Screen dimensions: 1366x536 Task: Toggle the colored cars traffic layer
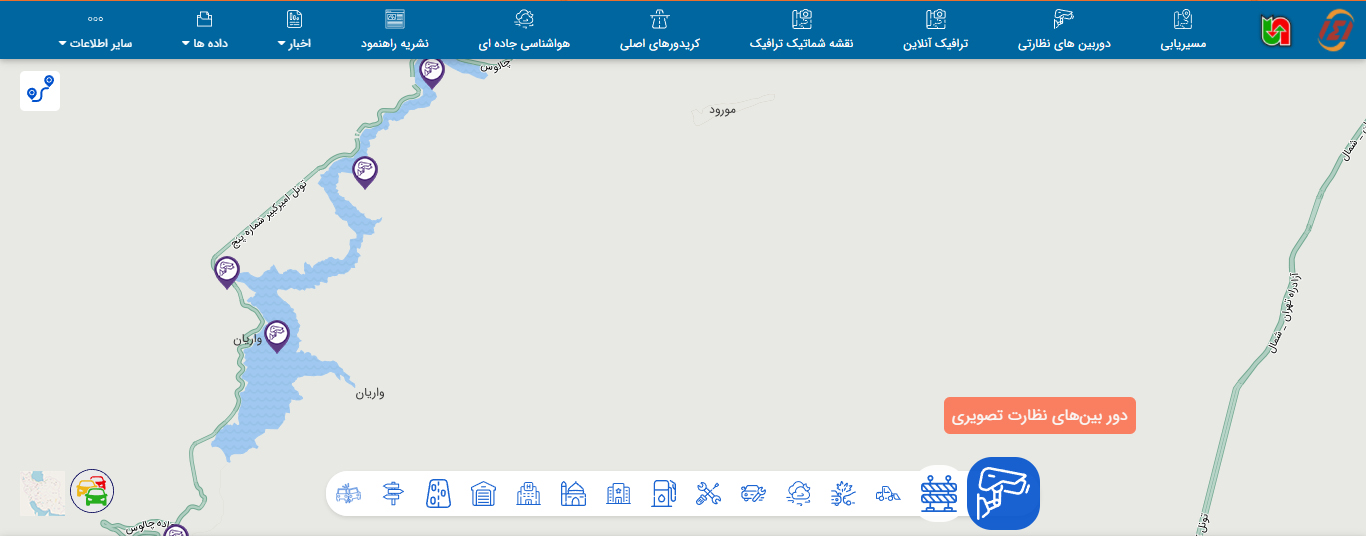92,491
